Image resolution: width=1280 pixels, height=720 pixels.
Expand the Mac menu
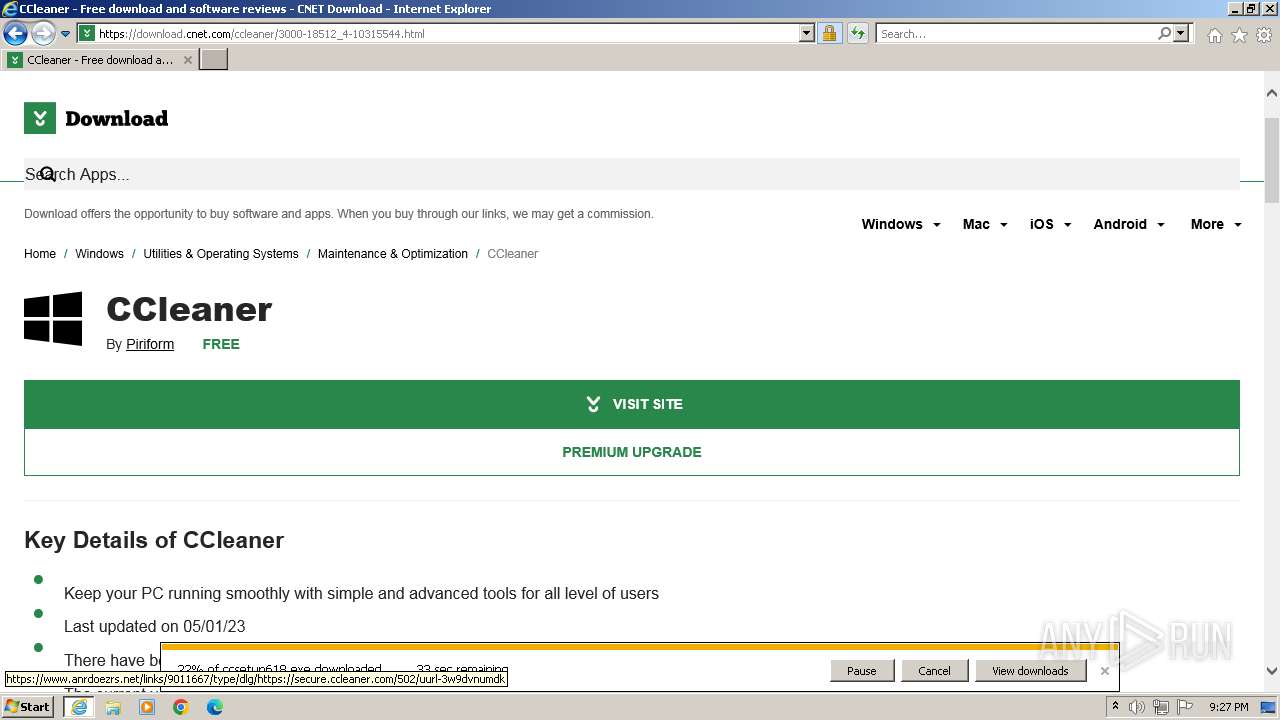[985, 224]
